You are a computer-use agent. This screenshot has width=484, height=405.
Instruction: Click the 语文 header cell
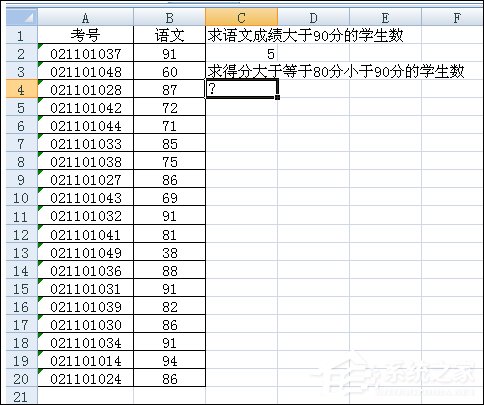(169, 35)
